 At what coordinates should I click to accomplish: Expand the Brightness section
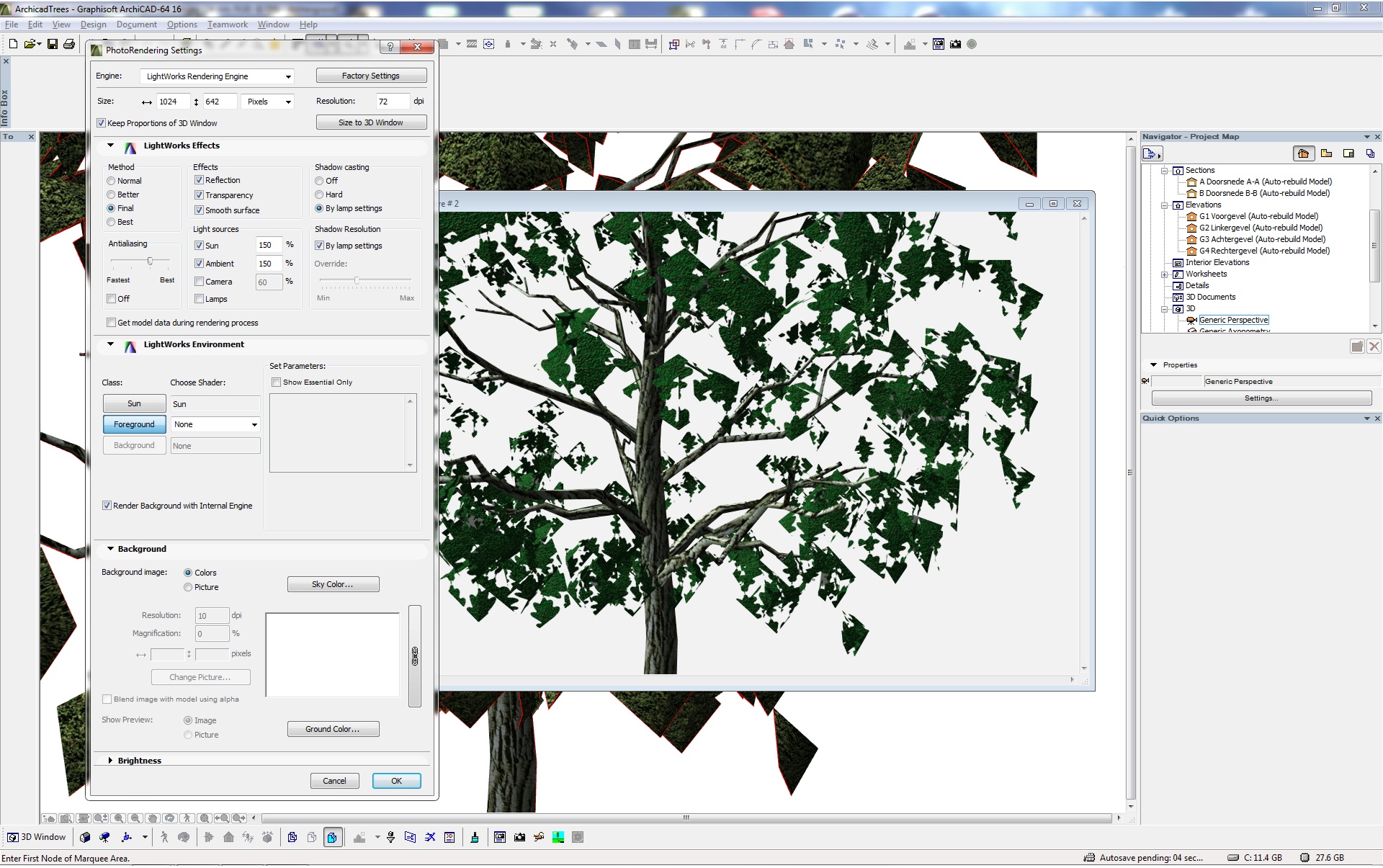110,761
